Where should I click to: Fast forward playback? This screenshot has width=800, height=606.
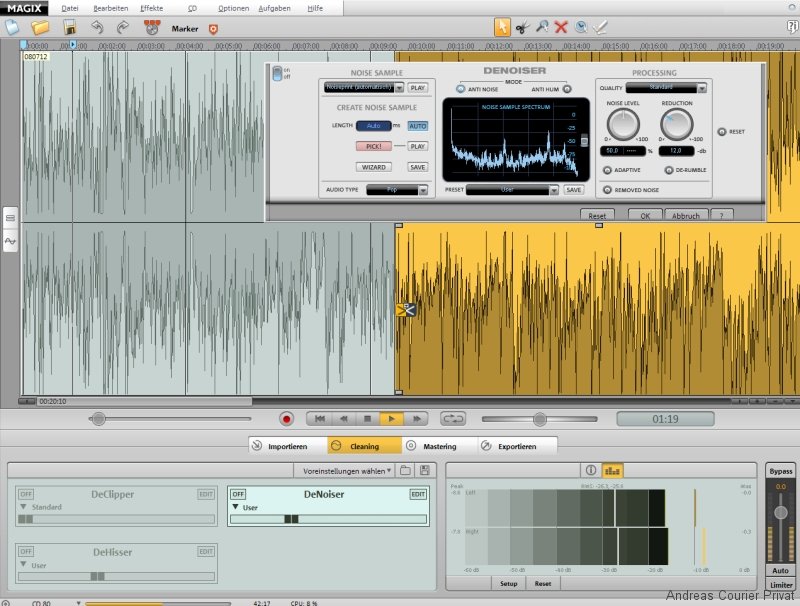pyautogui.click(x=416, y=419)
